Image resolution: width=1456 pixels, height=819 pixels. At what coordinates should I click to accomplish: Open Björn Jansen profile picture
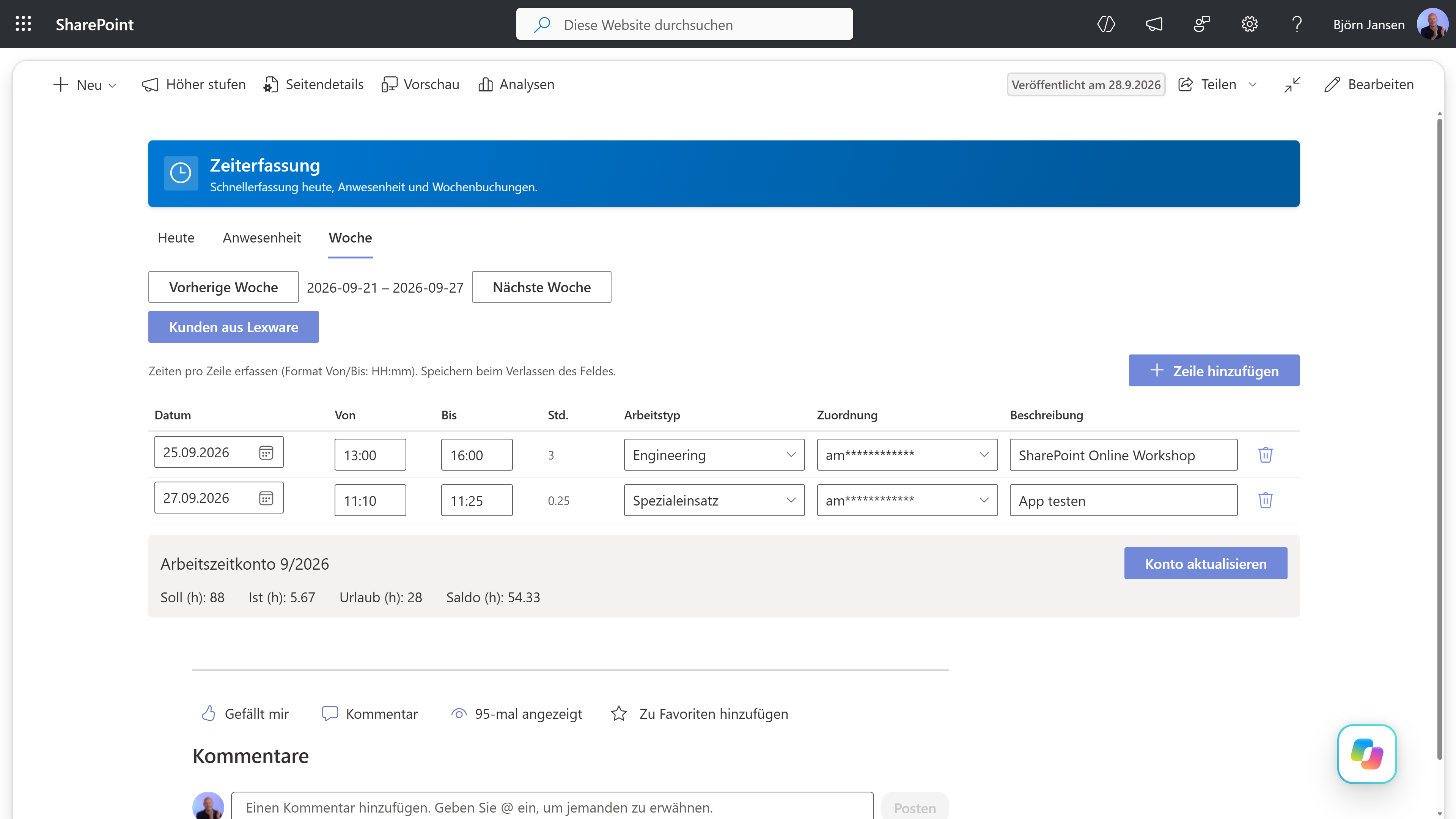click(x=1432, y=24)
